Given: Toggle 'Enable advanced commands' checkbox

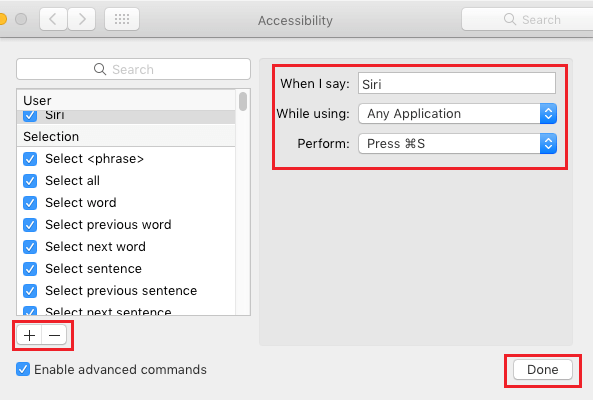Looking at the screenshot, I should click(23, 369).
